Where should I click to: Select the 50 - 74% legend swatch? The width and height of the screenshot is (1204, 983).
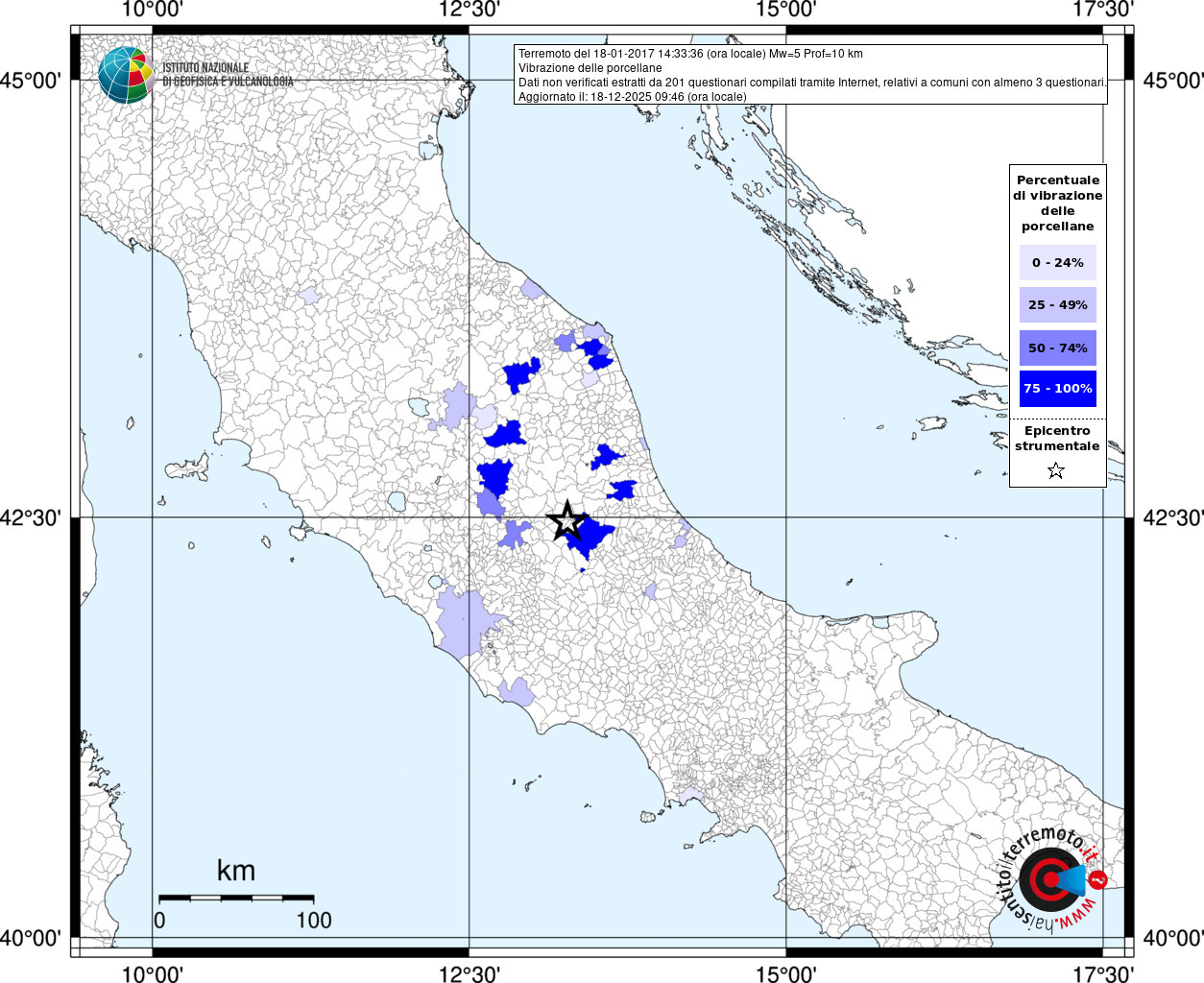1057,348
